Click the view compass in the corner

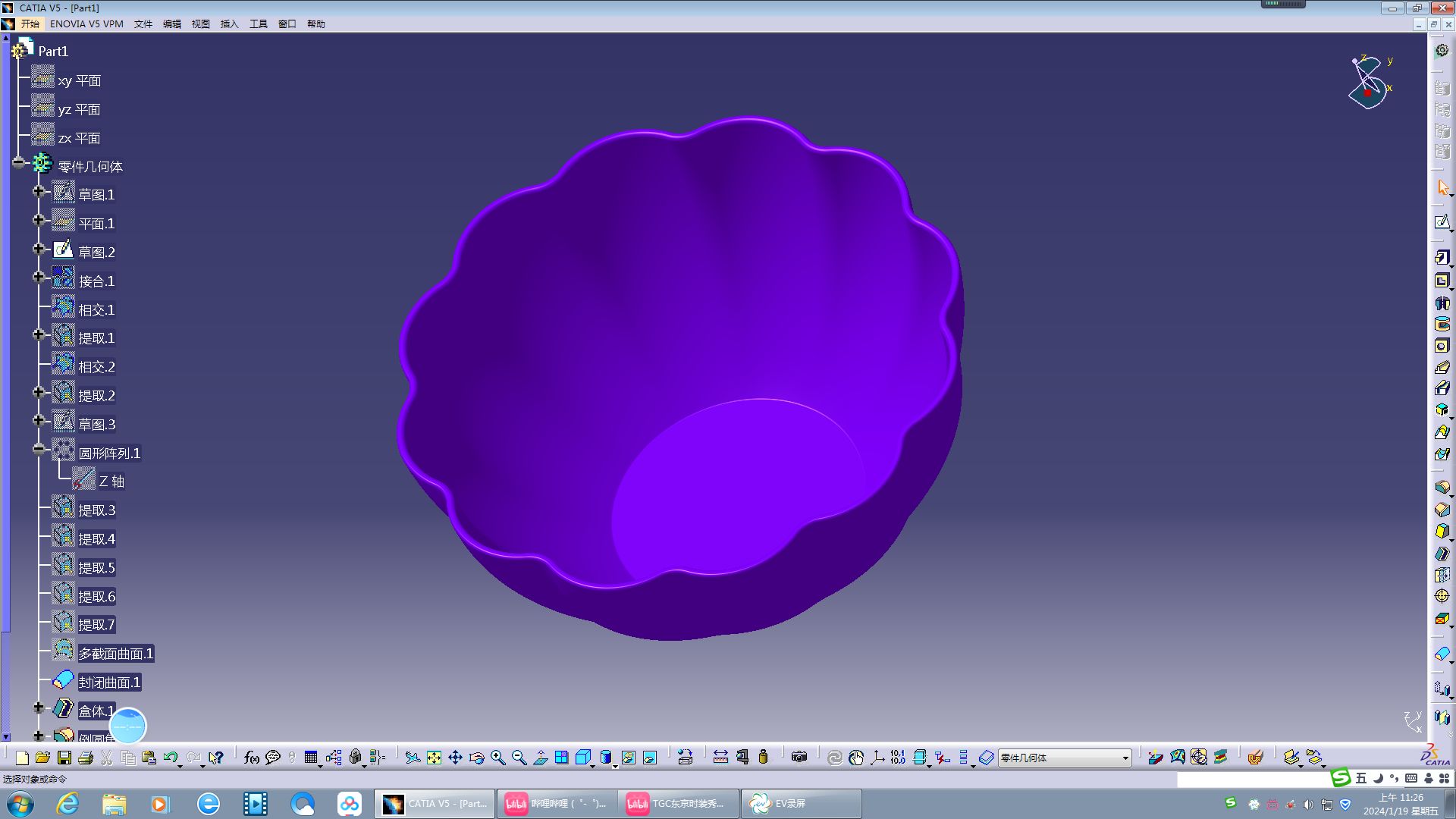[x=1370, y=82]
